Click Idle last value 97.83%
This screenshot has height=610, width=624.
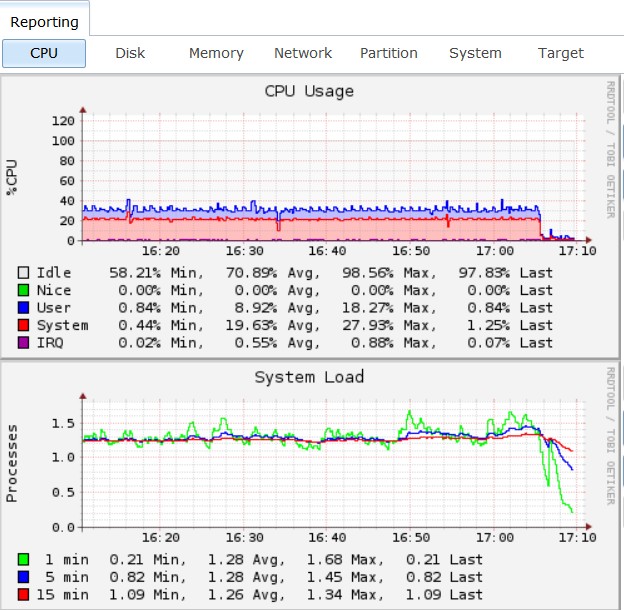pos(484,273)
